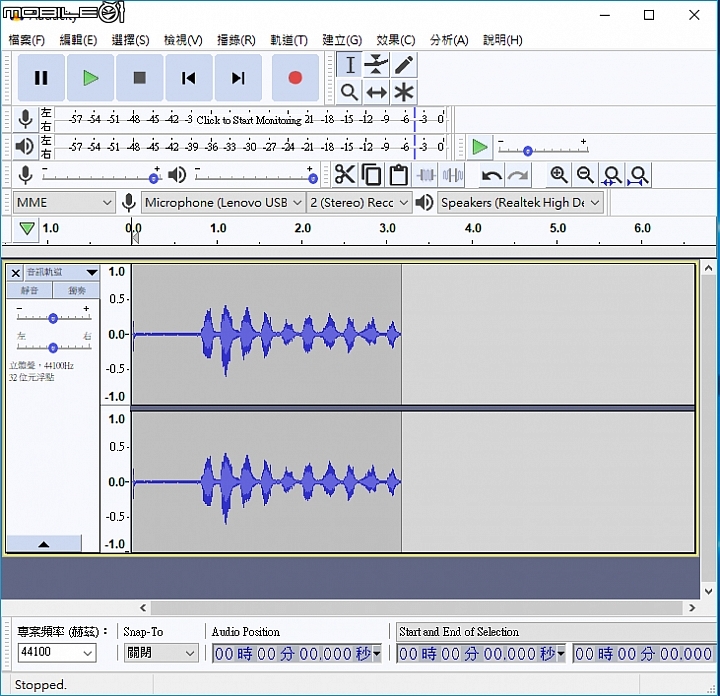Open the 檔案(F) File menu

27,40
